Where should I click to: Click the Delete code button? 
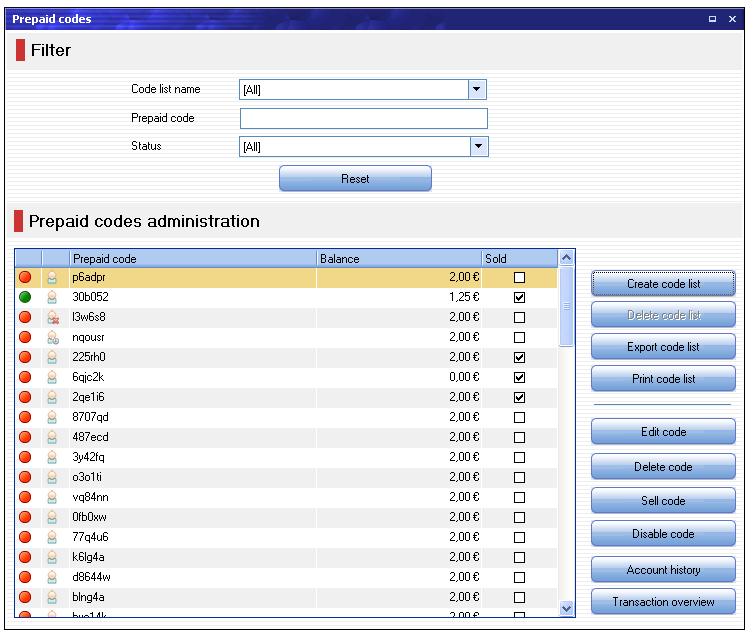[663, 467]
